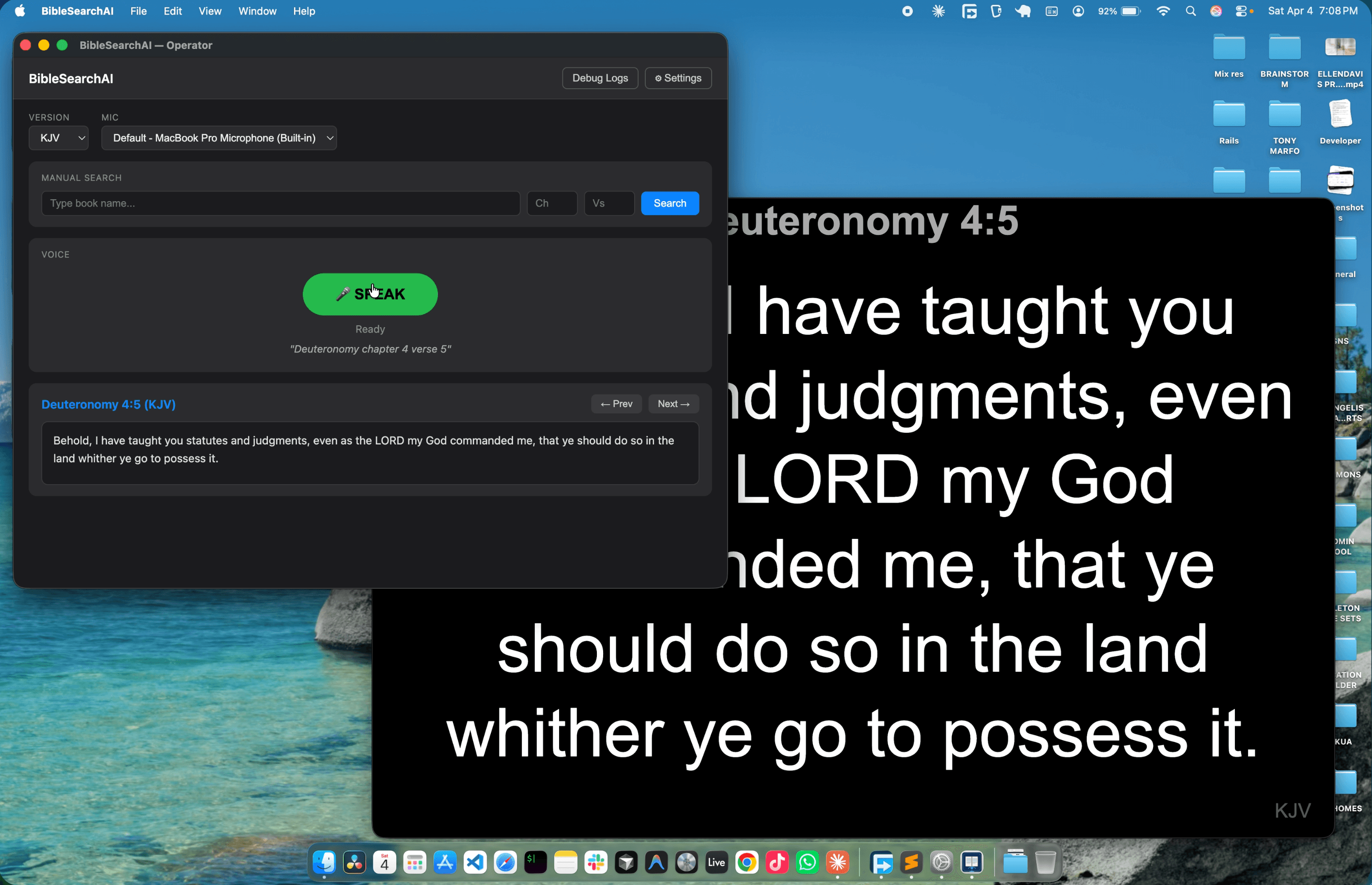Open WhatsApp from the Dock

pos(807,863)
